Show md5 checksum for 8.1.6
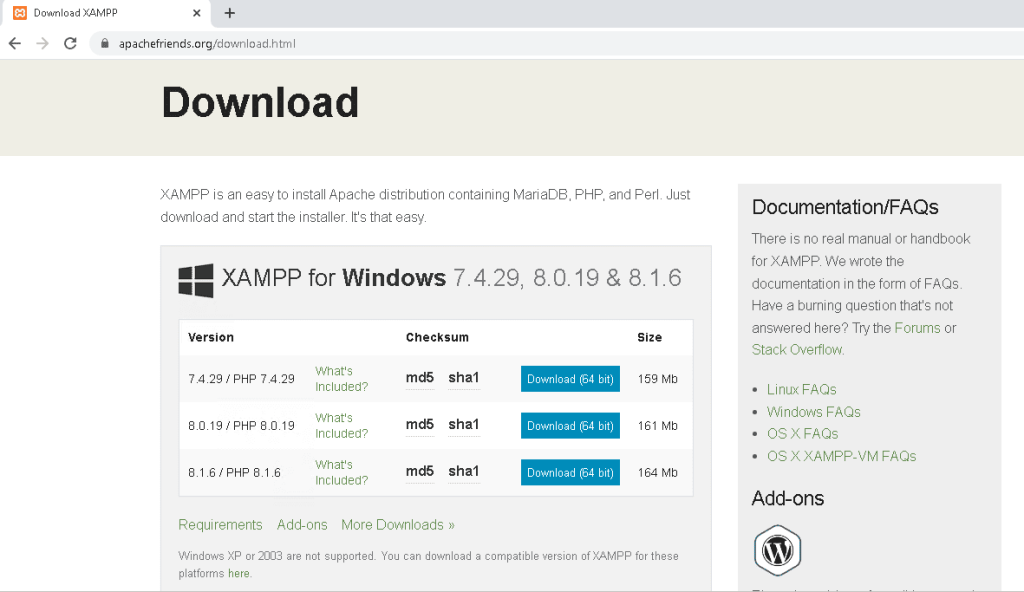 point(420,471)
